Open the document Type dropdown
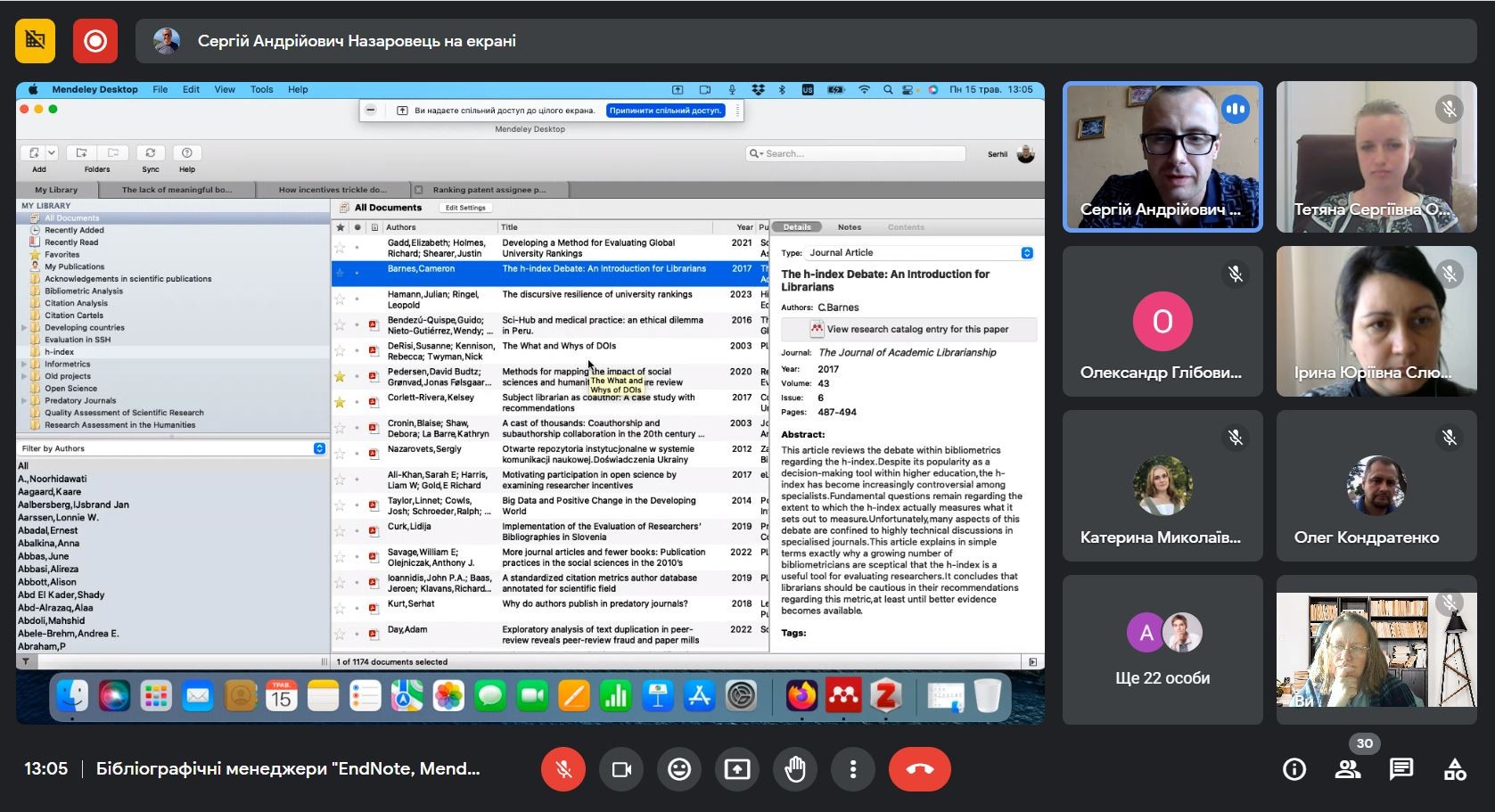1495x812 pixels. pos(1026,253)
